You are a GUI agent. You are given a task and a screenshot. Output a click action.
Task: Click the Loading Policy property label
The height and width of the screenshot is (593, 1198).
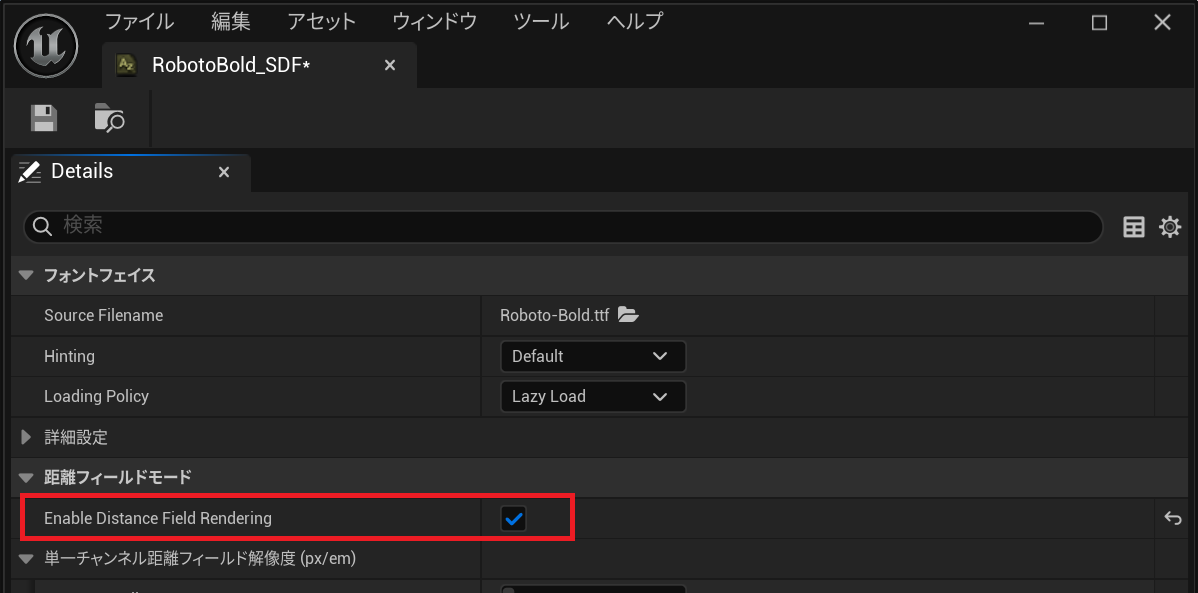pyautogui.click(x=96, y=397)
